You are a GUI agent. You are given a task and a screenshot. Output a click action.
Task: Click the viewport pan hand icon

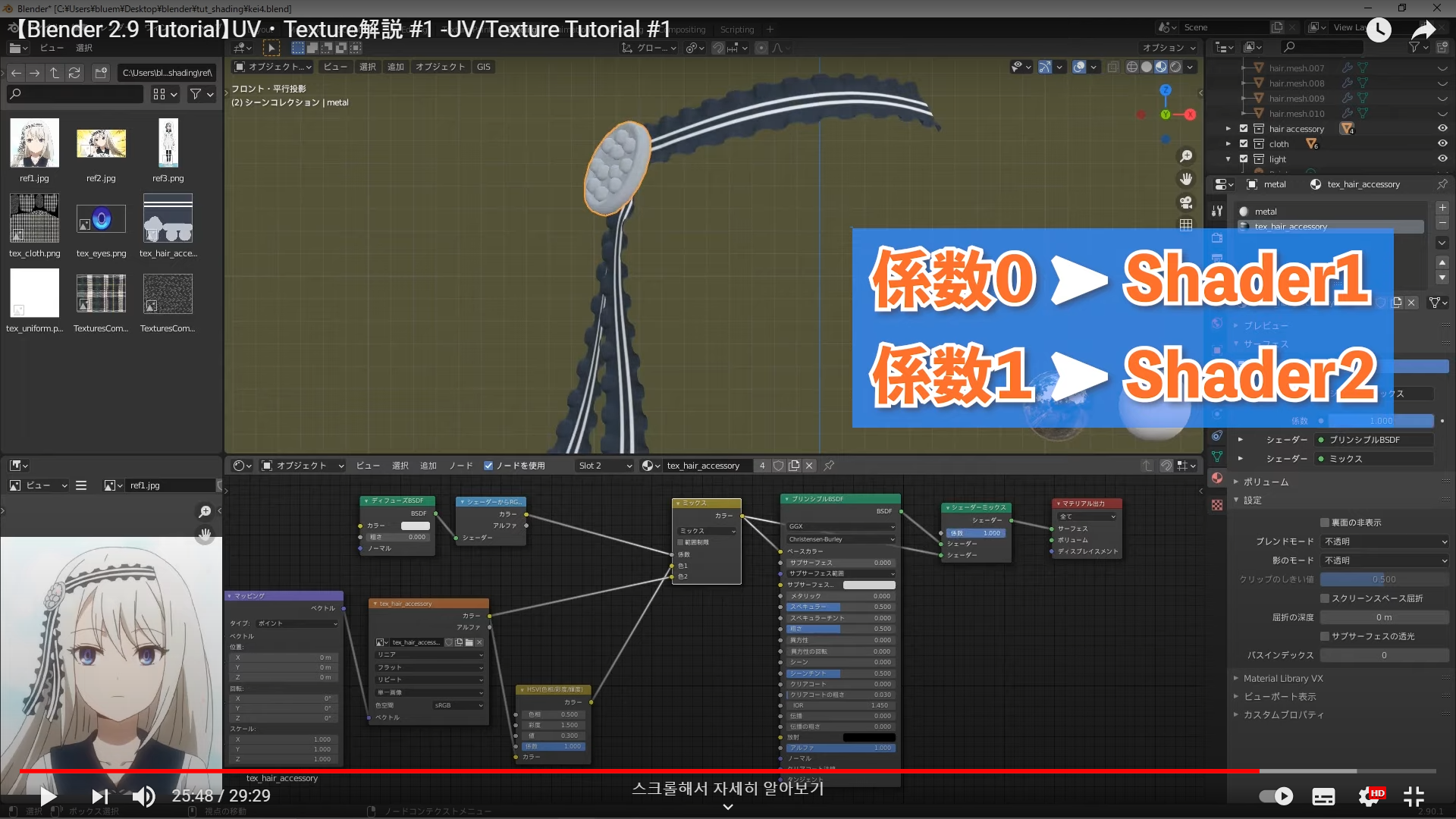1186,179
